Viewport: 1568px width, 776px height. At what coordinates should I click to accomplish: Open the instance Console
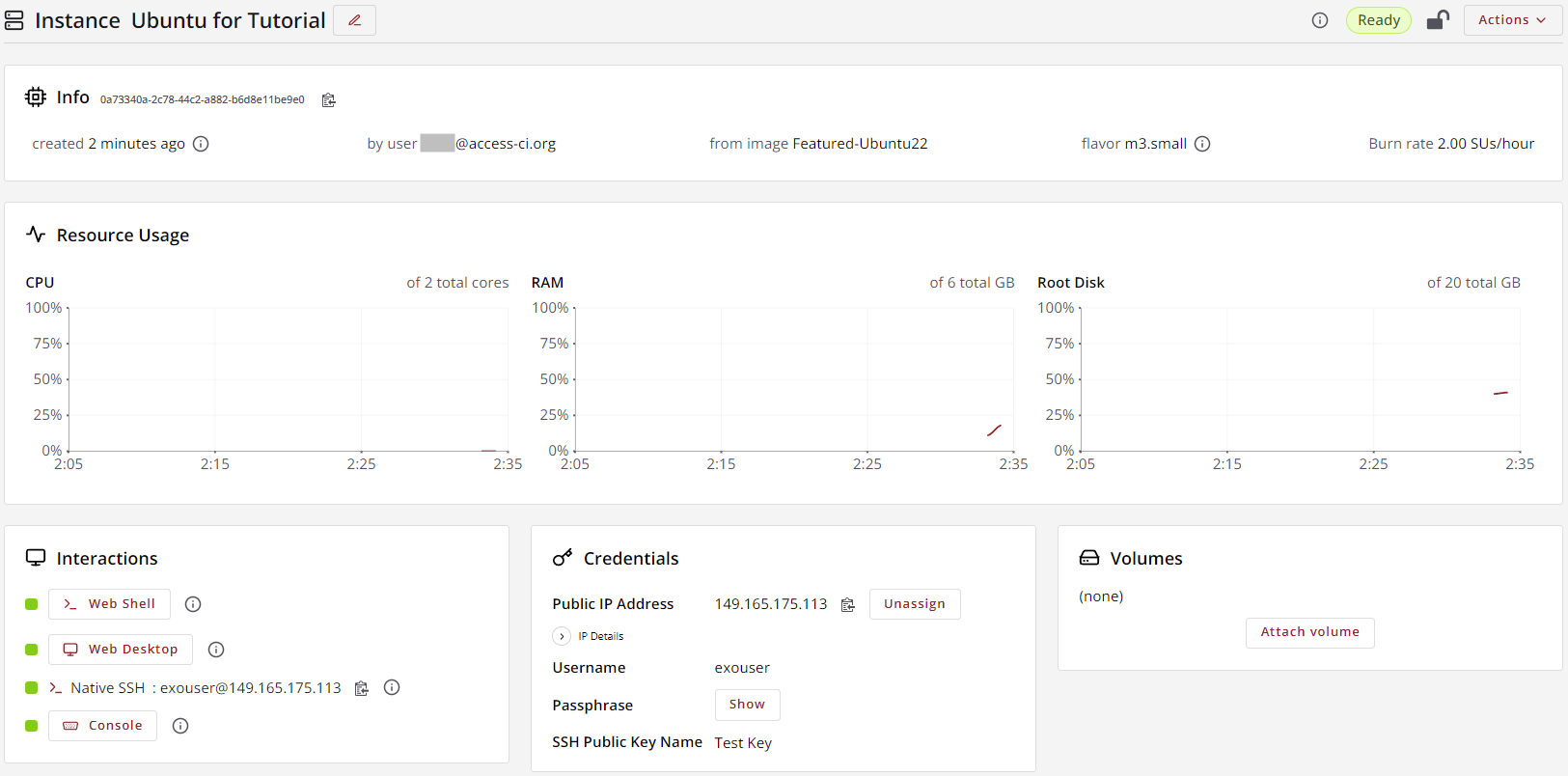102,726
